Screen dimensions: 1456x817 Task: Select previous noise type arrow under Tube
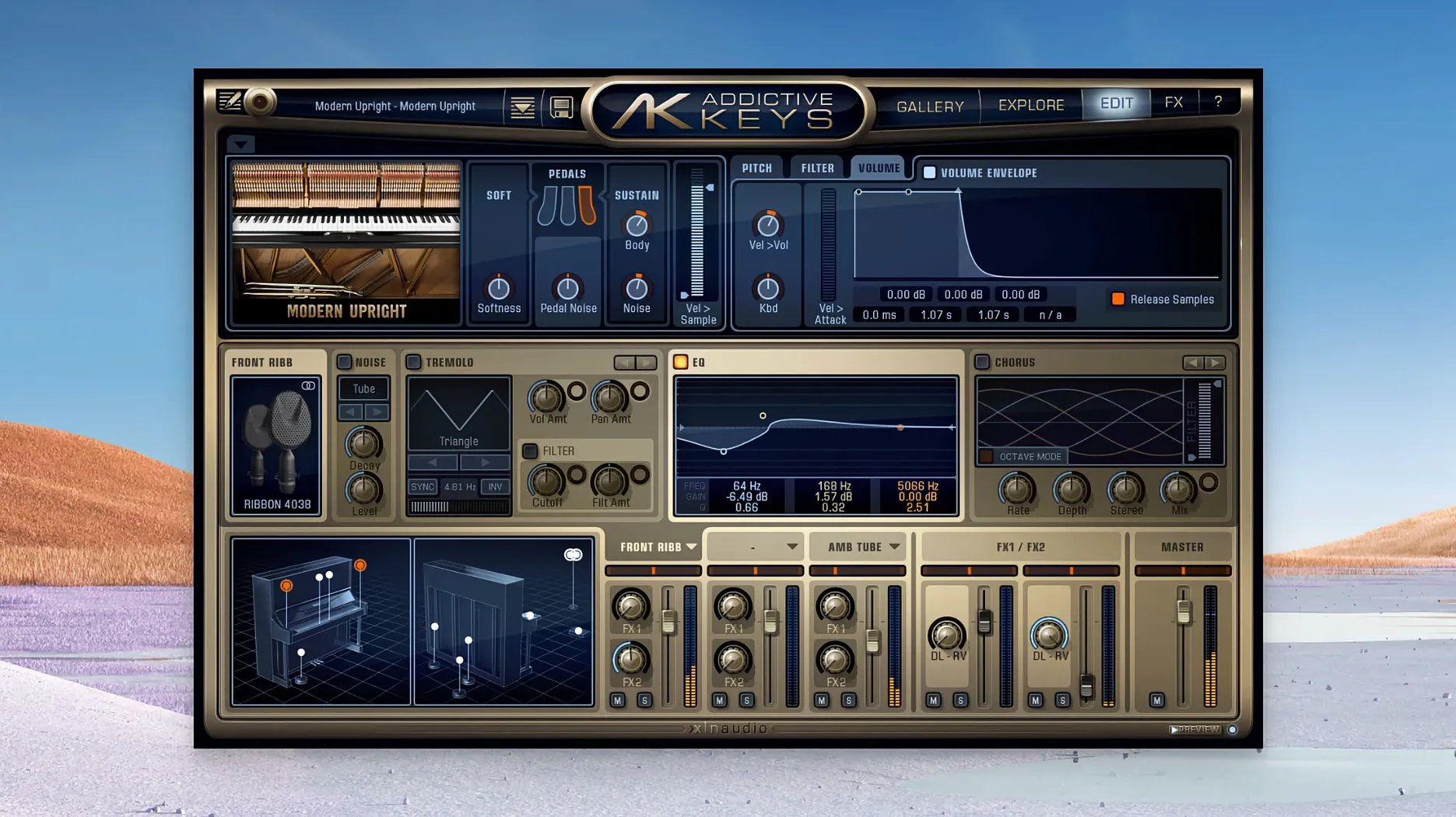[351, 412]
